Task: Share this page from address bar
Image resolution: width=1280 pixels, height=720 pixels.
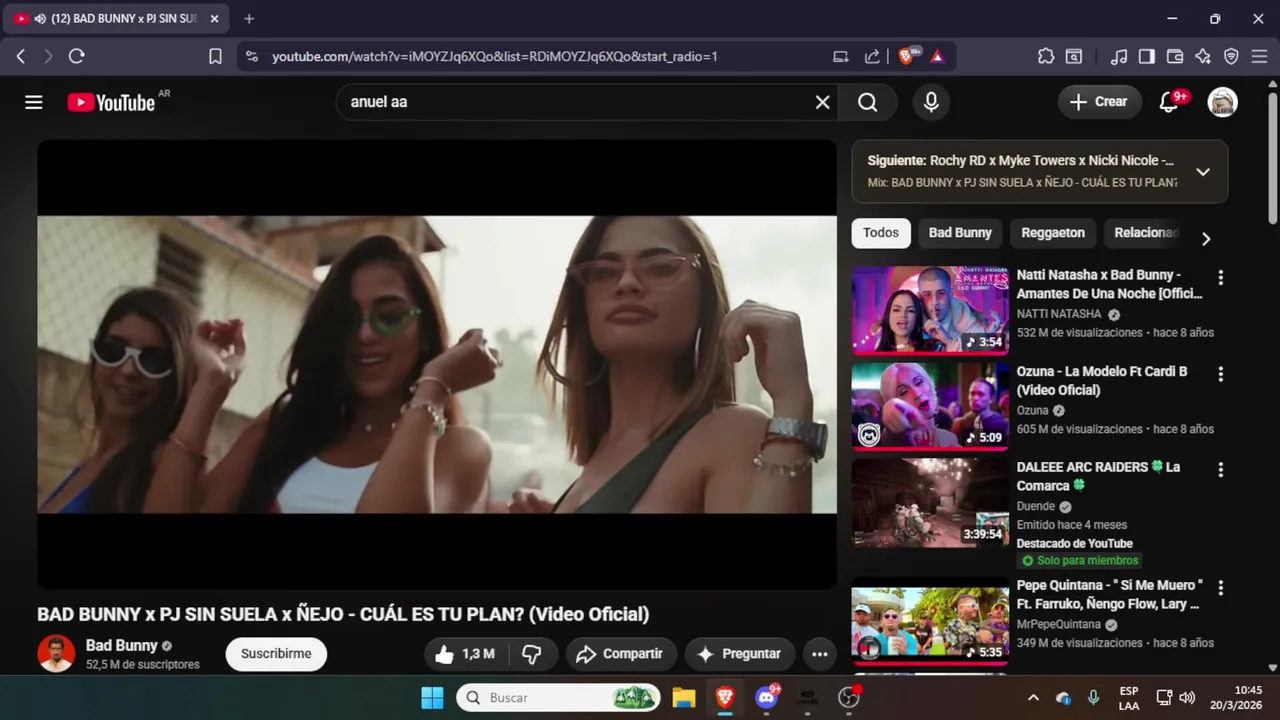Action: click(x=872, y=57)
